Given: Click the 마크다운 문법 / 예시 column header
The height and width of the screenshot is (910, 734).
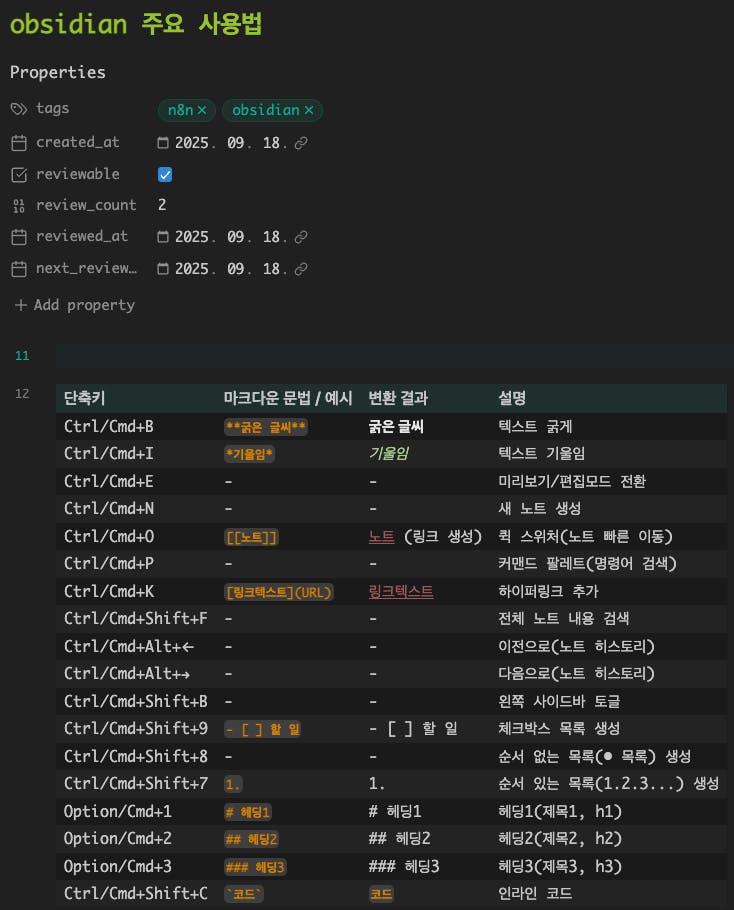Looking at the screenshot, I should (x=288, y=398).
